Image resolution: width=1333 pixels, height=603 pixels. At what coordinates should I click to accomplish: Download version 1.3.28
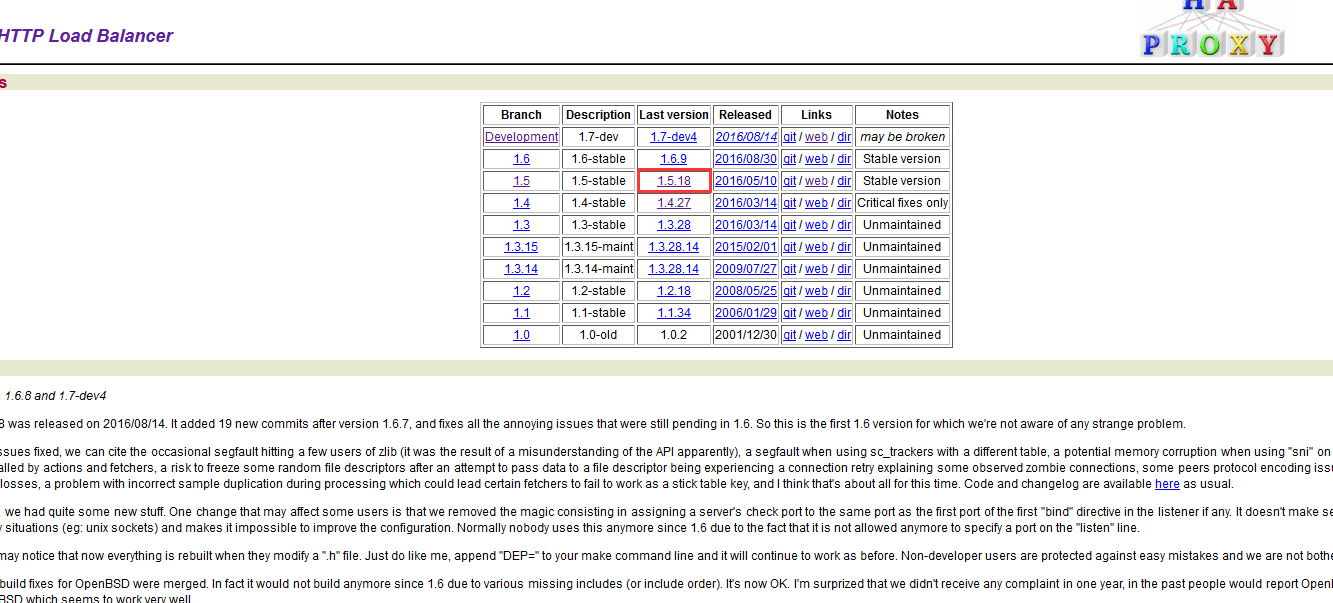coord(674,225)
